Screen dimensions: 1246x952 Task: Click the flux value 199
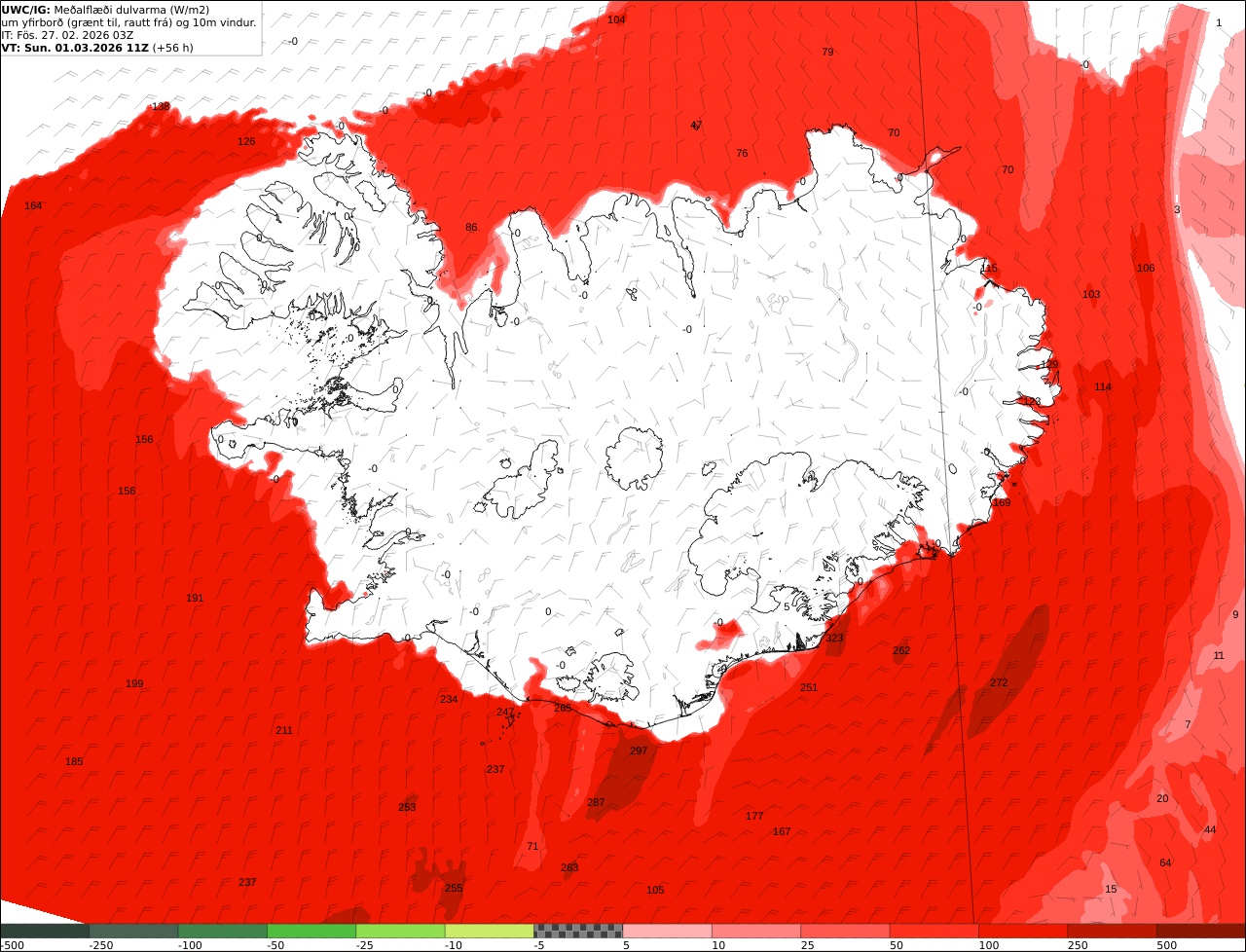134,683
